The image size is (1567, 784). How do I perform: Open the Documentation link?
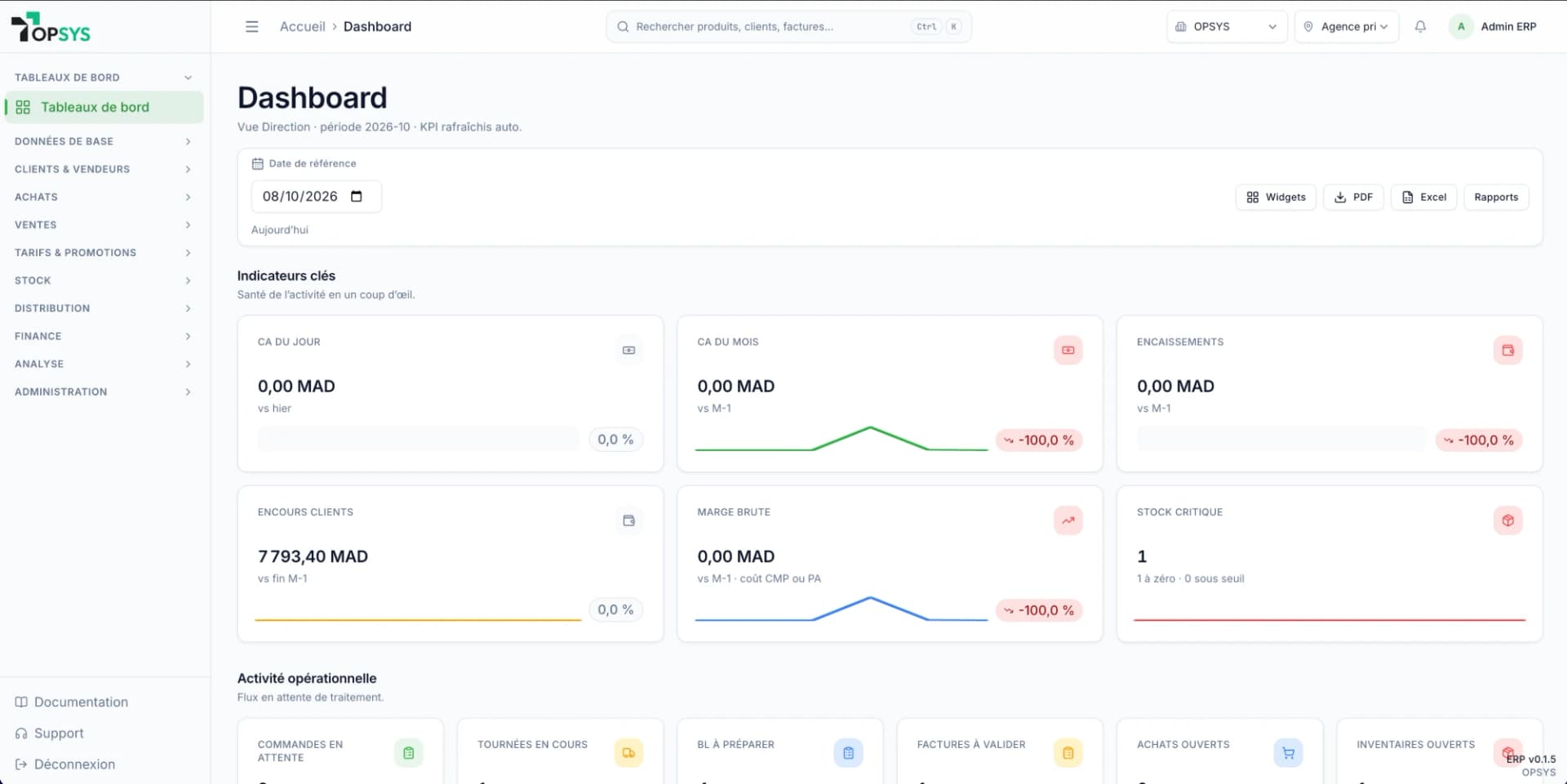coord(72,702)
